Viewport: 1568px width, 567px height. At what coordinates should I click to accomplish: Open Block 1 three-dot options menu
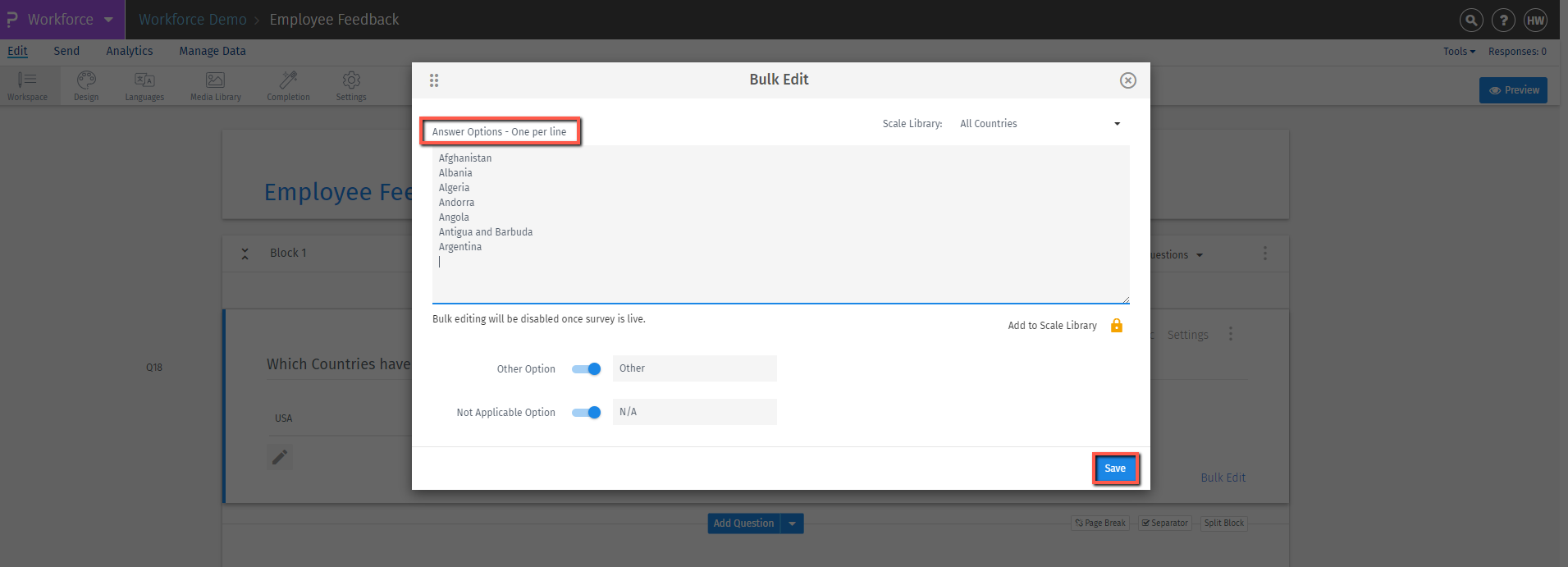pos(1265,254)
